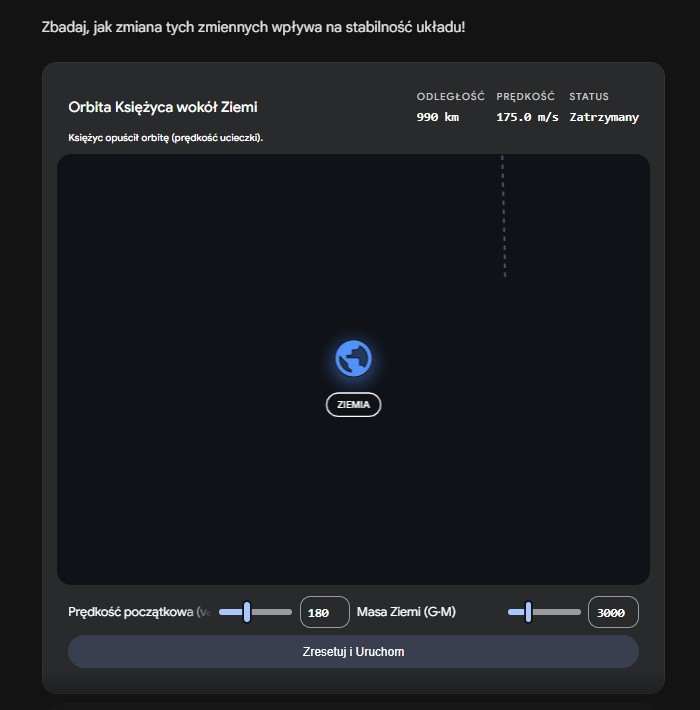This screenshot has height=710, width=700.
Task: Click the Zbadaj intro text above the panel
Action: pyautogui.click(x=253, y=26)
